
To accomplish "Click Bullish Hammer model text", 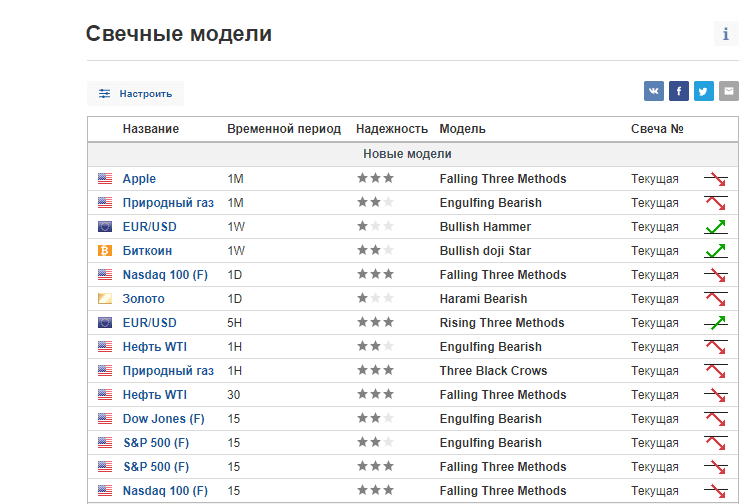I will [485, 227].
